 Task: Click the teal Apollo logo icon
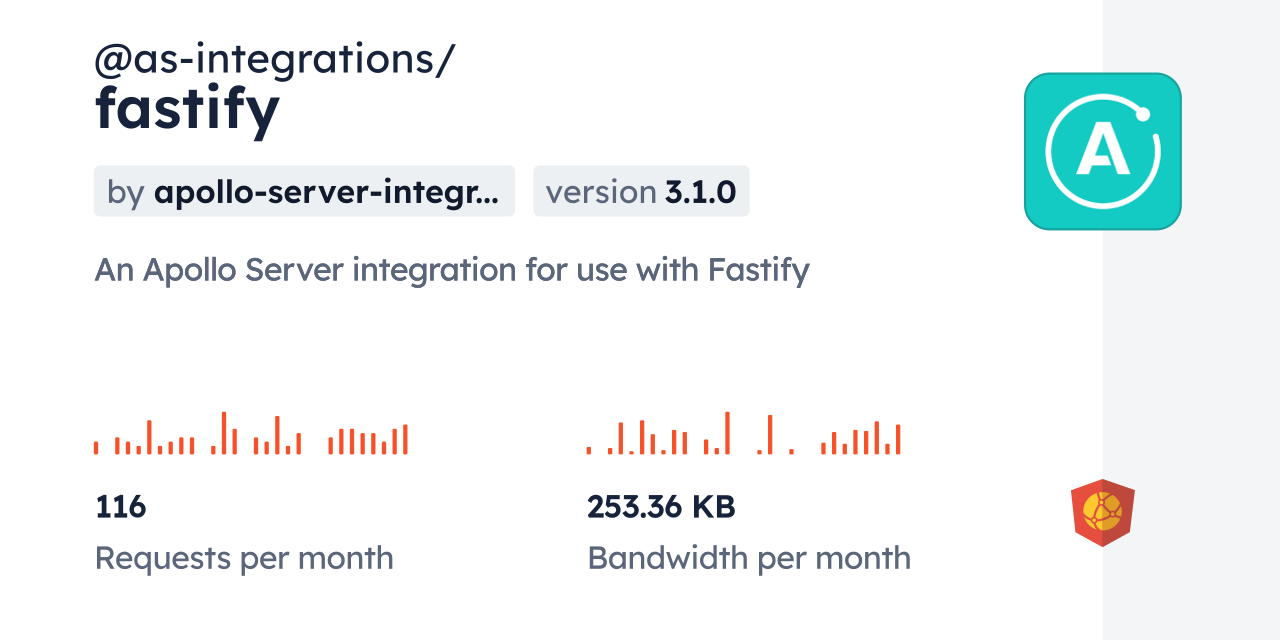click(x=1102, y=151)
